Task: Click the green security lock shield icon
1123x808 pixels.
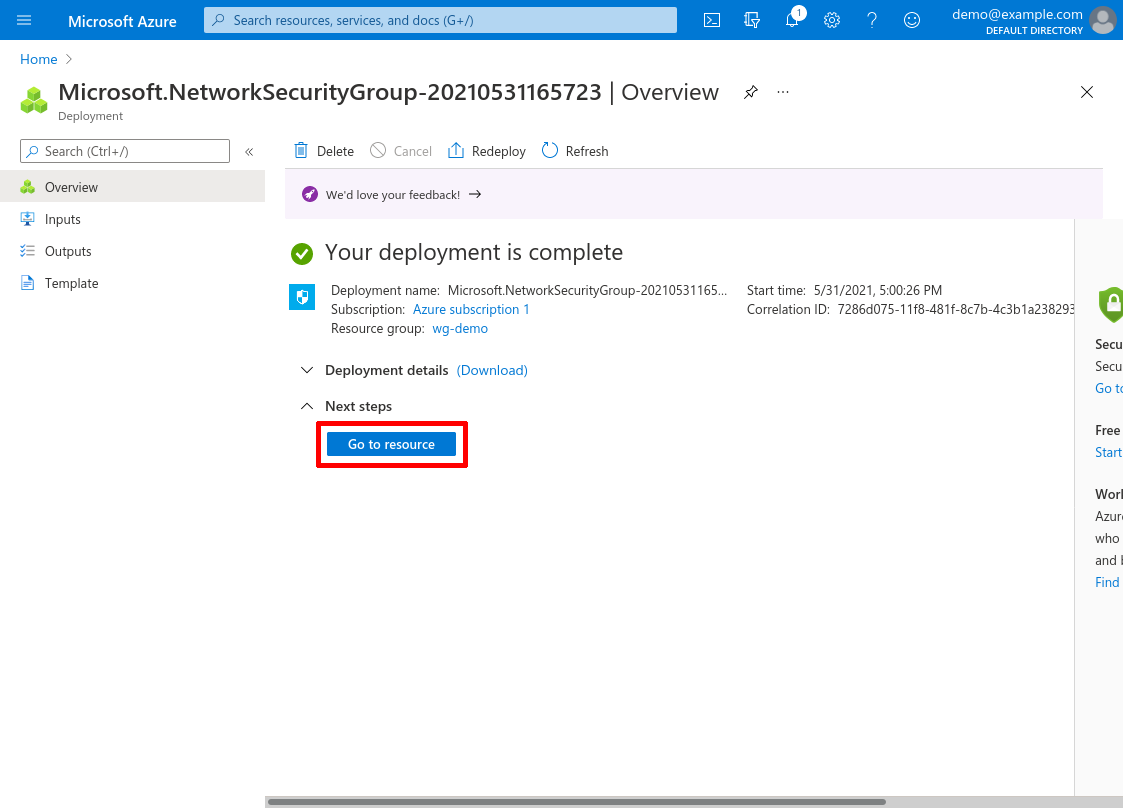Action: click(1110, 304)
